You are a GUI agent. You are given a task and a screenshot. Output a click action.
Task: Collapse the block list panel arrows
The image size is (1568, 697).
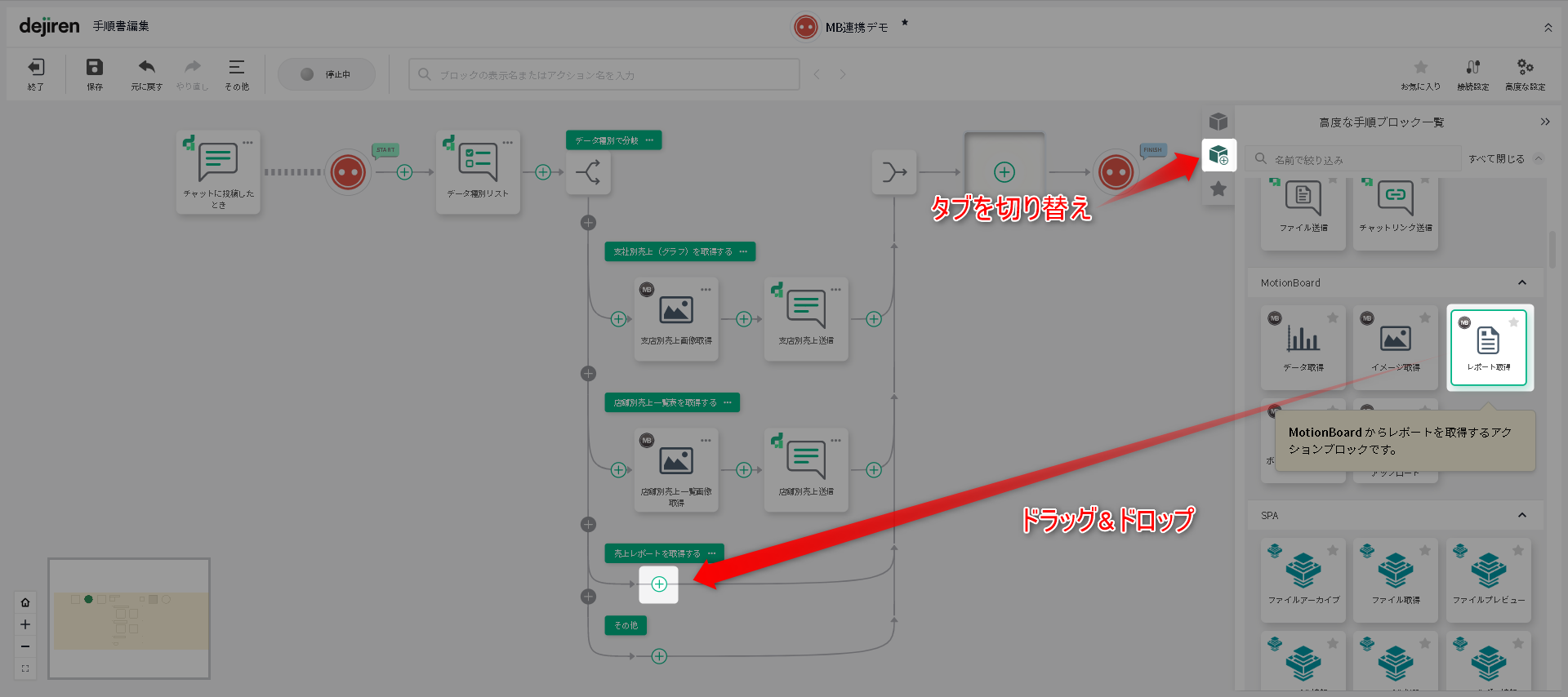click(x=1545, y=122)
